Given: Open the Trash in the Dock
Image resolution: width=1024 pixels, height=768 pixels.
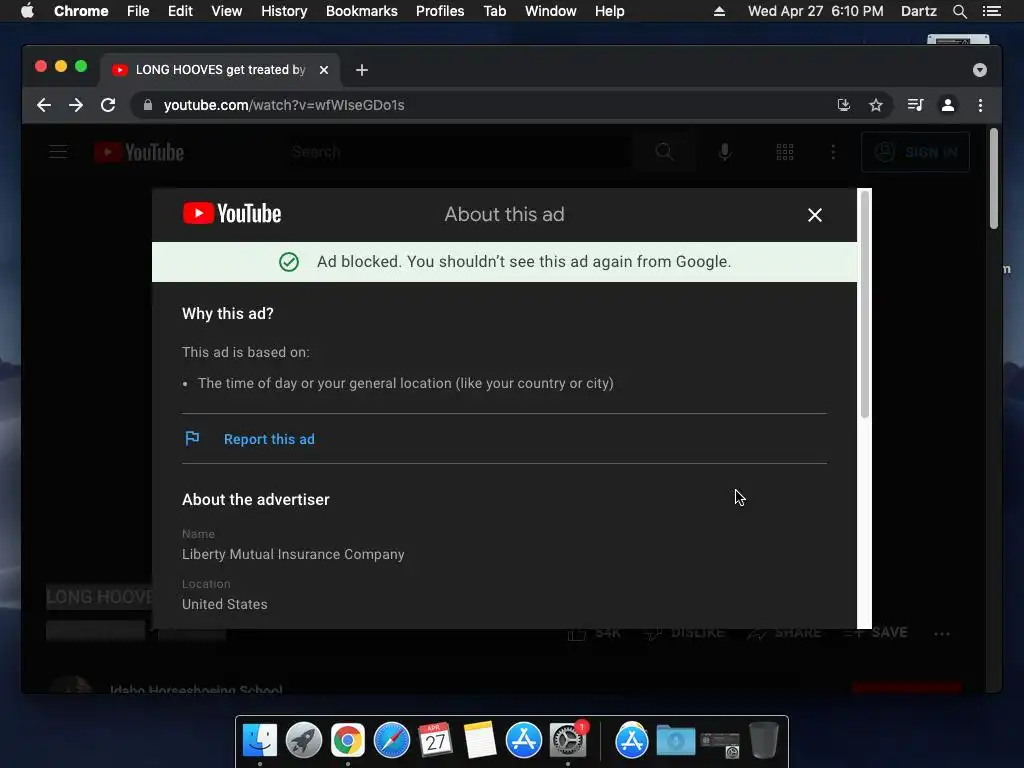Looking at the screenshot, I should click(763, 741).
